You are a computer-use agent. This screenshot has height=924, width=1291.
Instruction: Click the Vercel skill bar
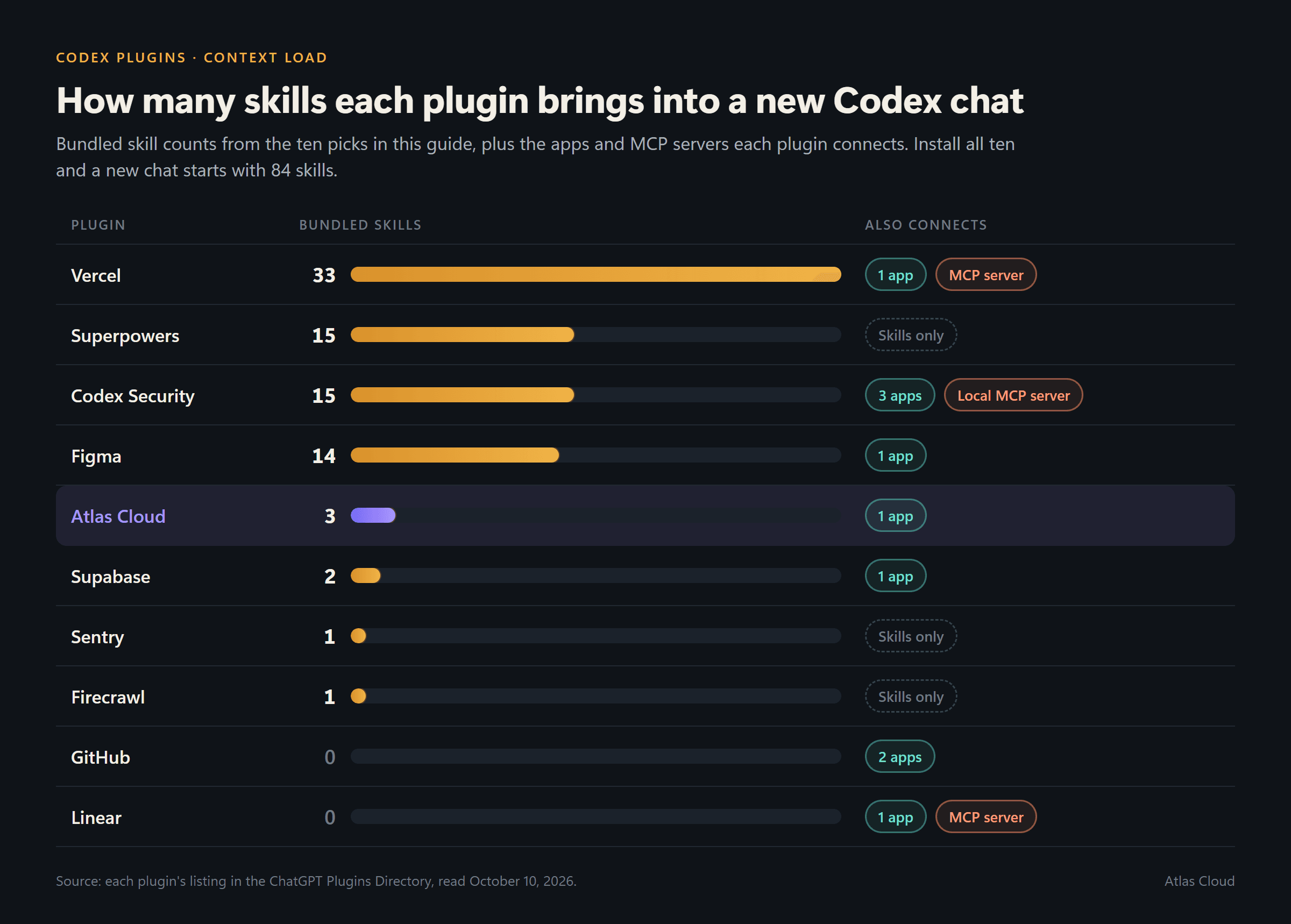595,274
